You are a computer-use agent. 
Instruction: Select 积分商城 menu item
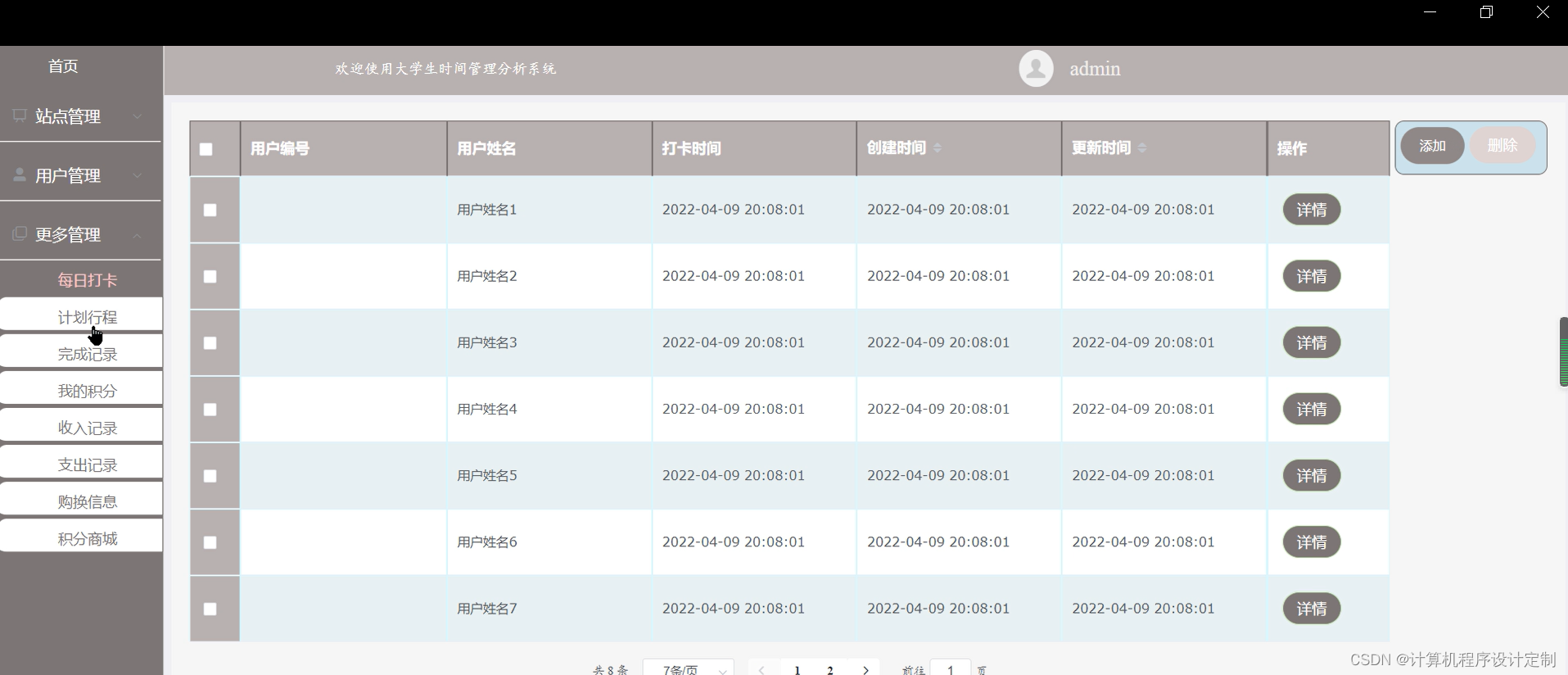tap(81, 537)
